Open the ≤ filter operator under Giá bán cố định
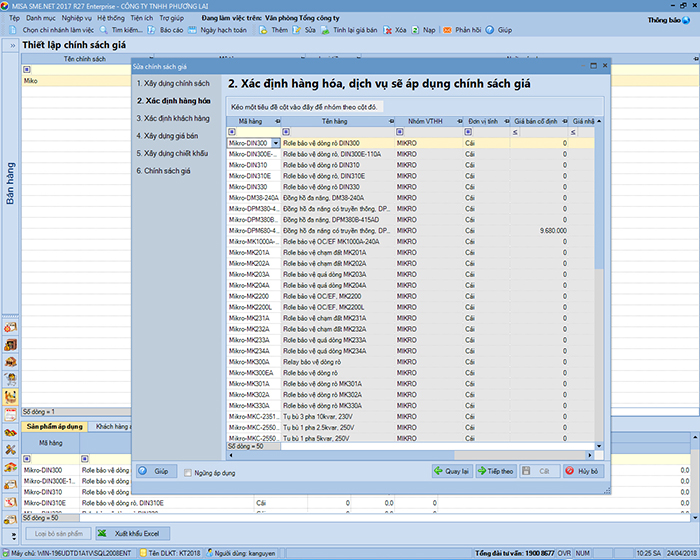 click(515, 132)
